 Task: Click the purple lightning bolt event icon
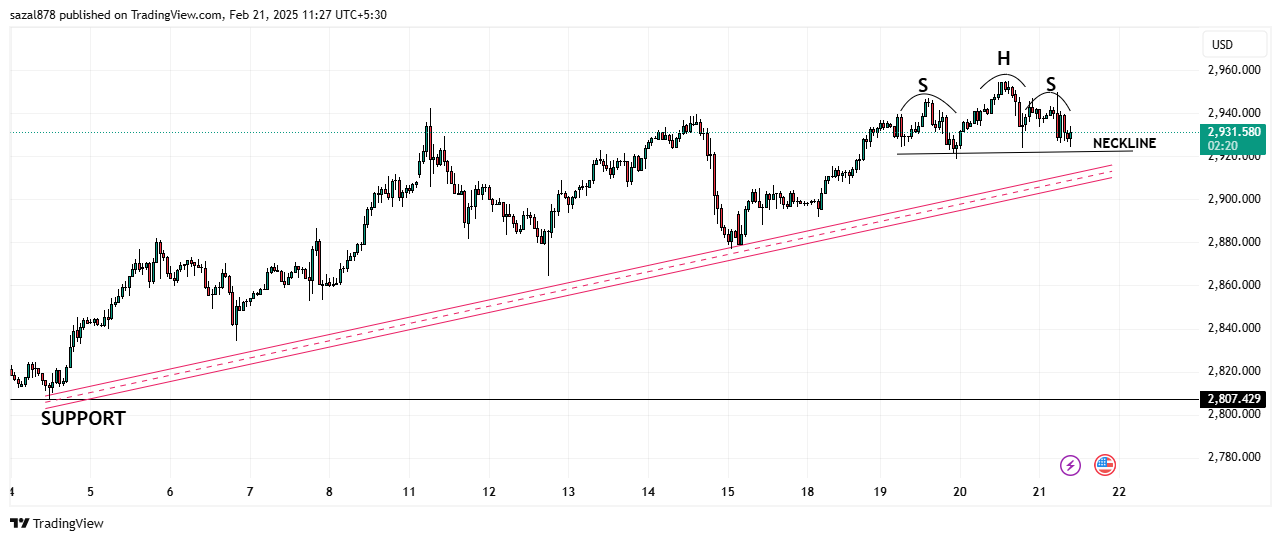click(1071, 465)
